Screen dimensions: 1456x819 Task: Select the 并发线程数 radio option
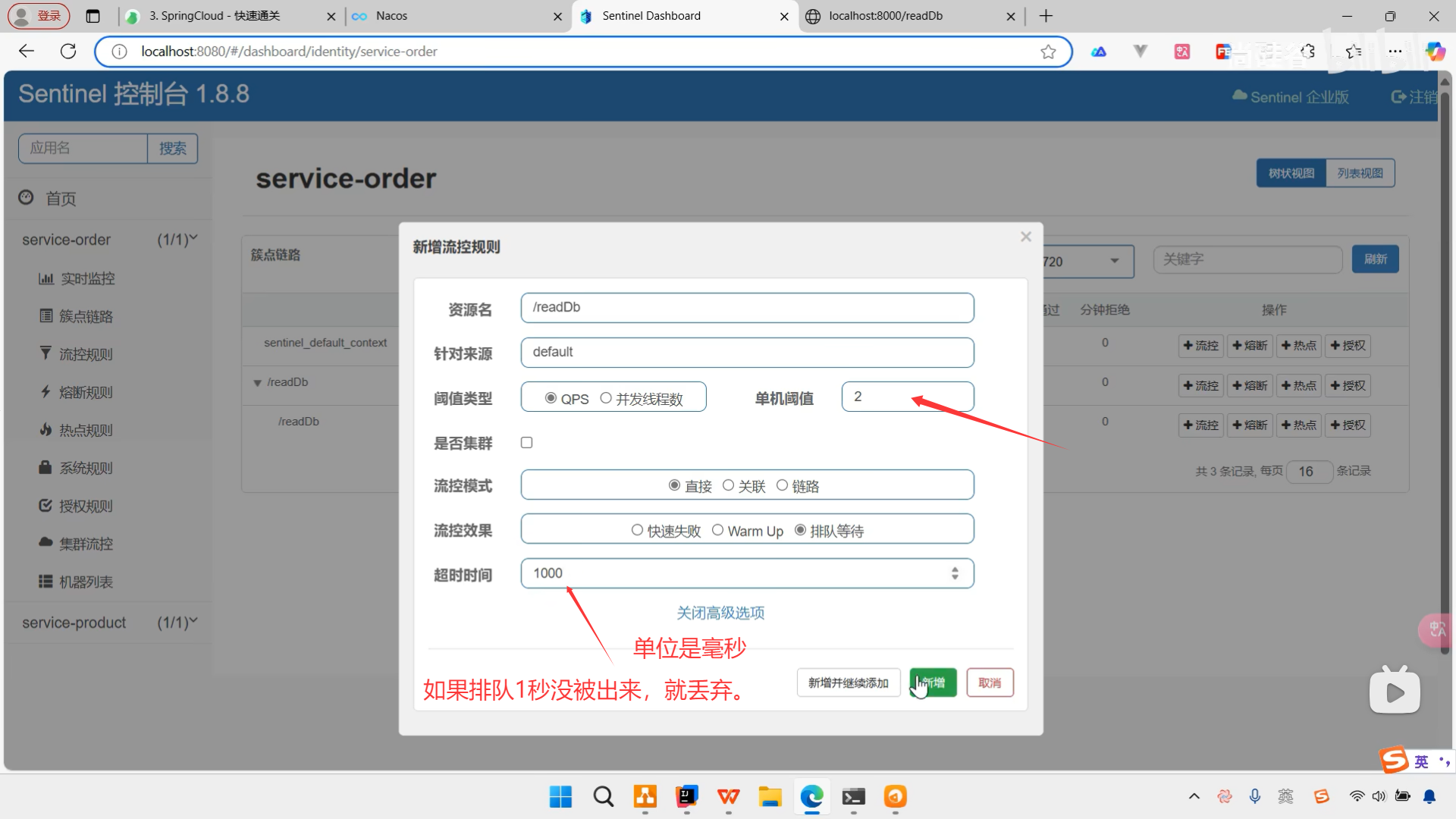tap(606, 397)
